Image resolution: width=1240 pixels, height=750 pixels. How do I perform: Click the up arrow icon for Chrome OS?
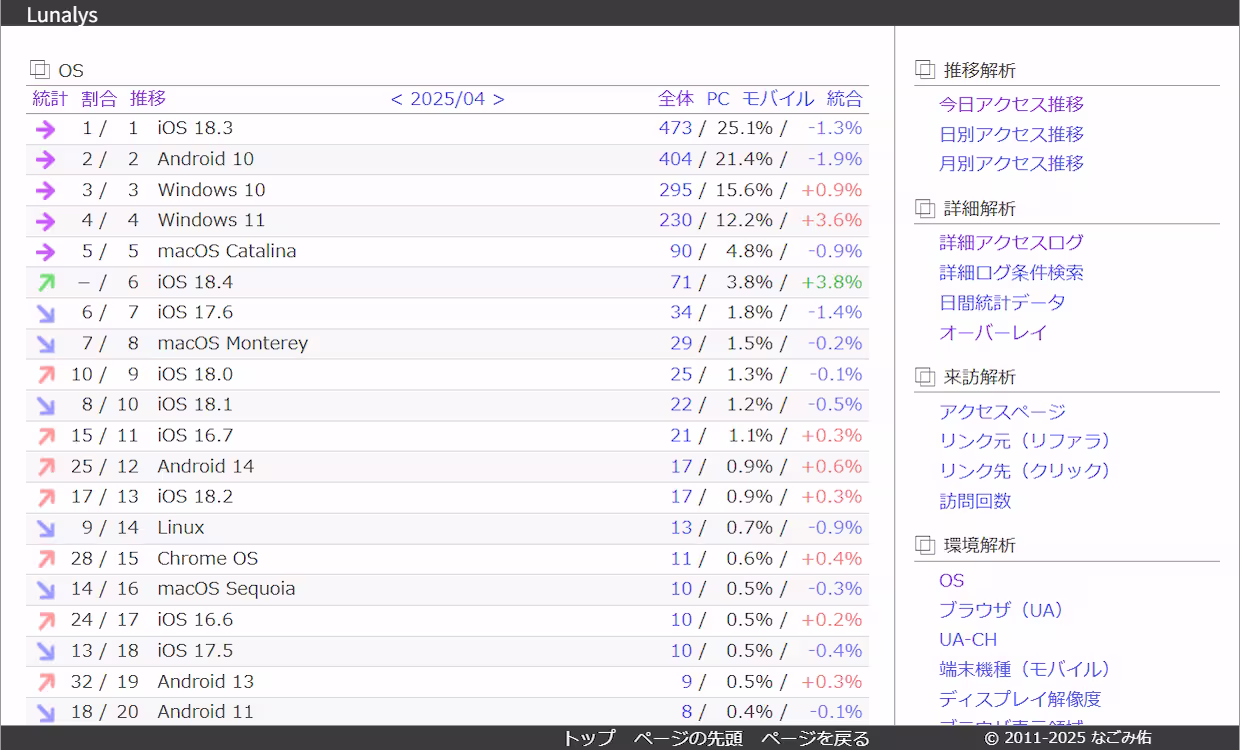coord(45,559)
